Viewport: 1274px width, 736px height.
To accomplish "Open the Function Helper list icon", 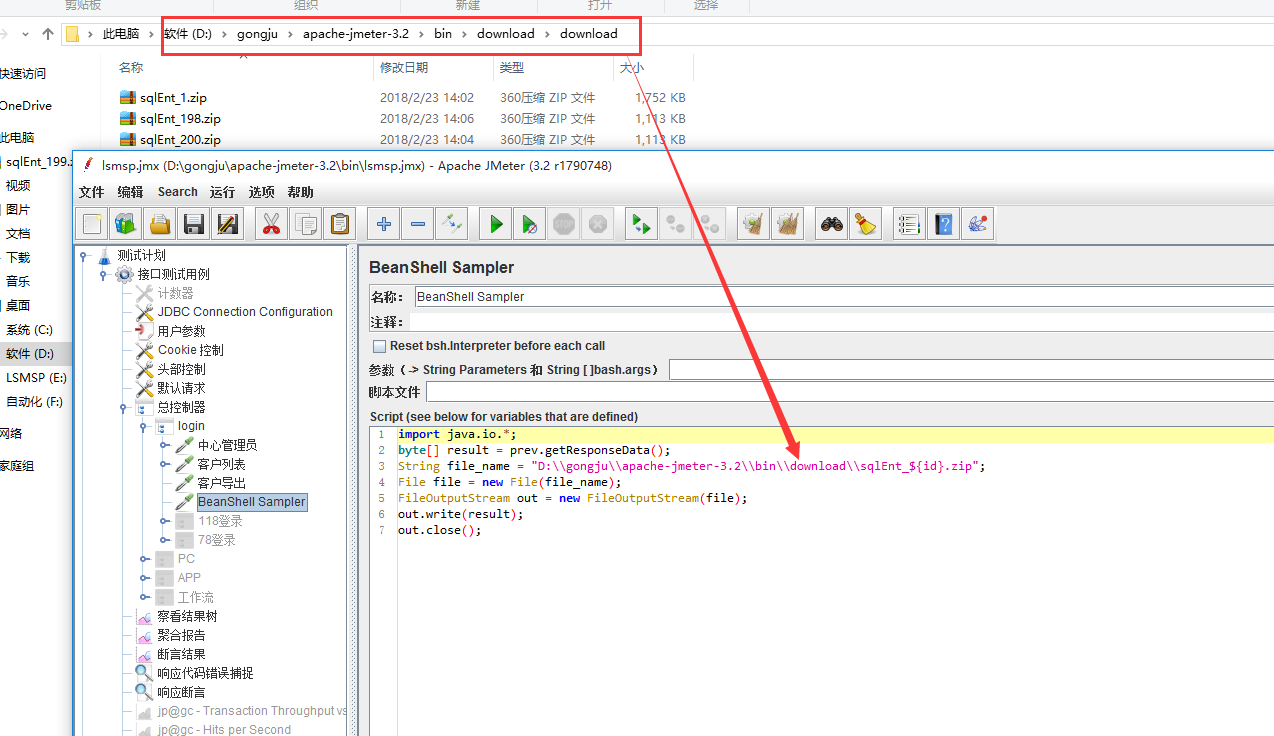I will pos(908,224).
